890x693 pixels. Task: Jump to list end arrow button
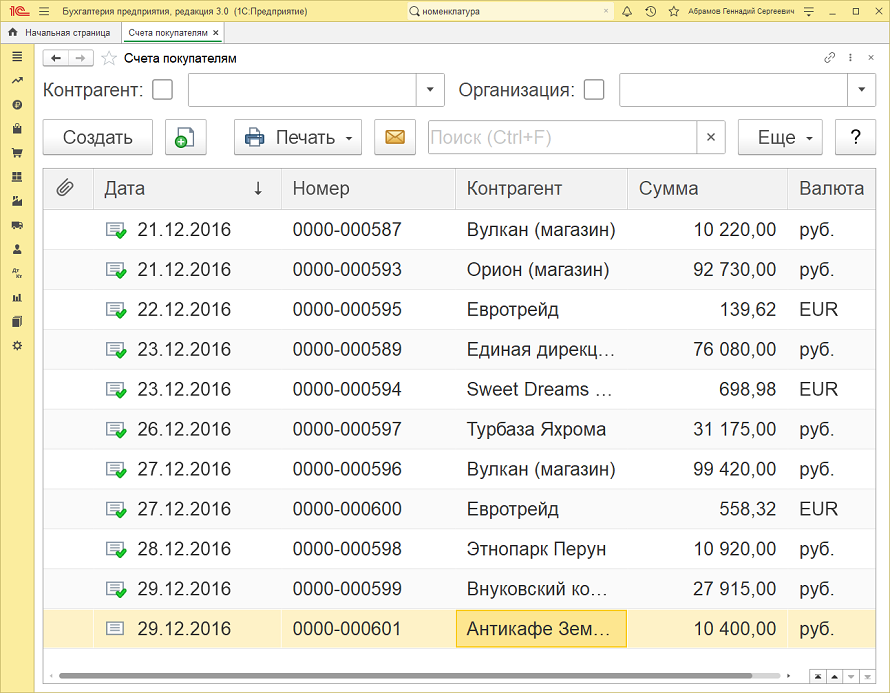(x=867, y=677)
